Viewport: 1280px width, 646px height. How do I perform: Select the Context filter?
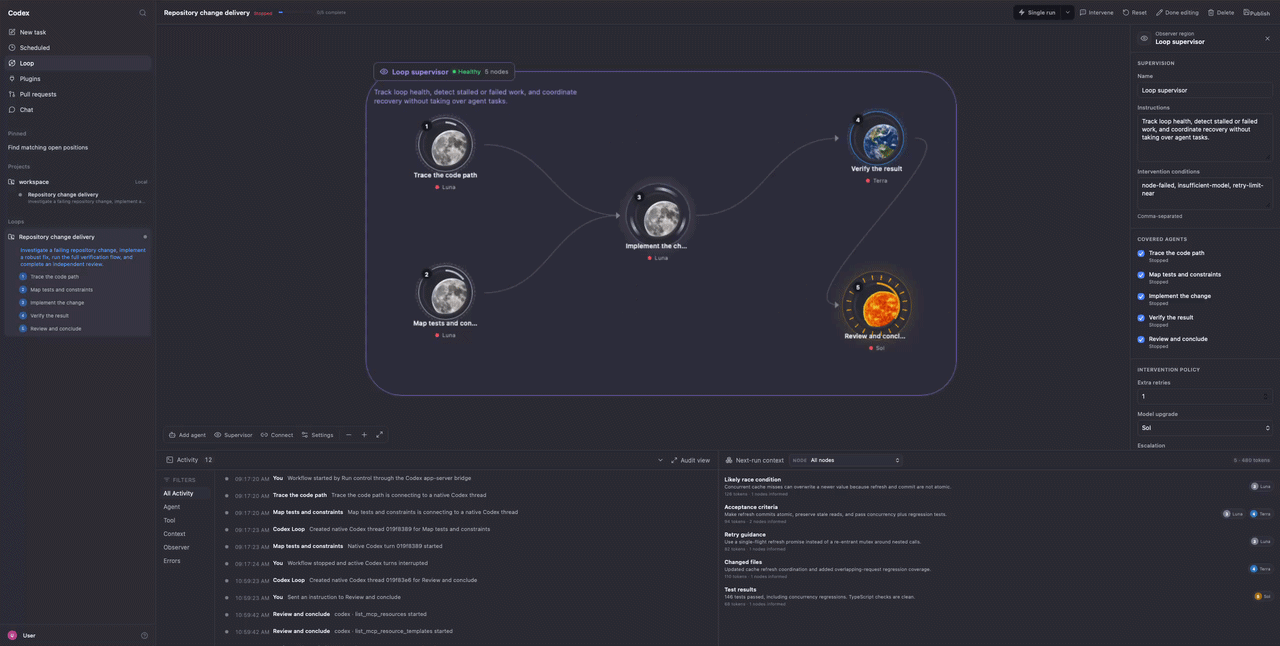tap(186, 534)
